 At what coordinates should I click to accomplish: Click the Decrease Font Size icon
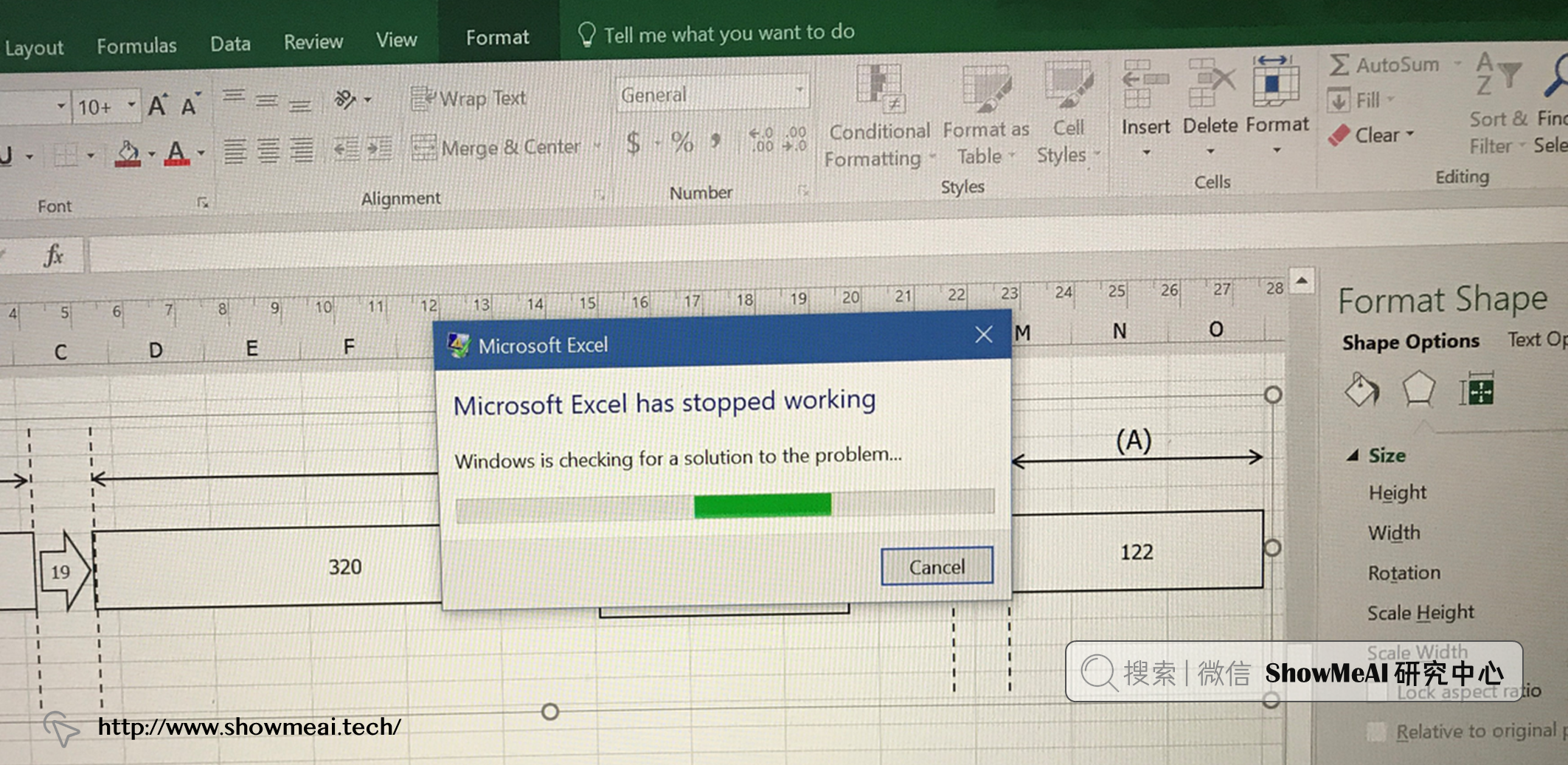190,105
